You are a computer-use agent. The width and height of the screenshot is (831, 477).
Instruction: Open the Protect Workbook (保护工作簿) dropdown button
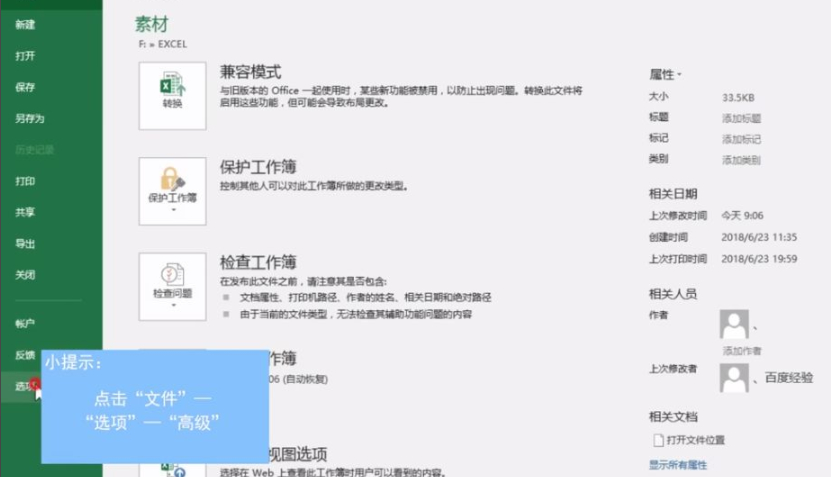(x=172, y=191)
